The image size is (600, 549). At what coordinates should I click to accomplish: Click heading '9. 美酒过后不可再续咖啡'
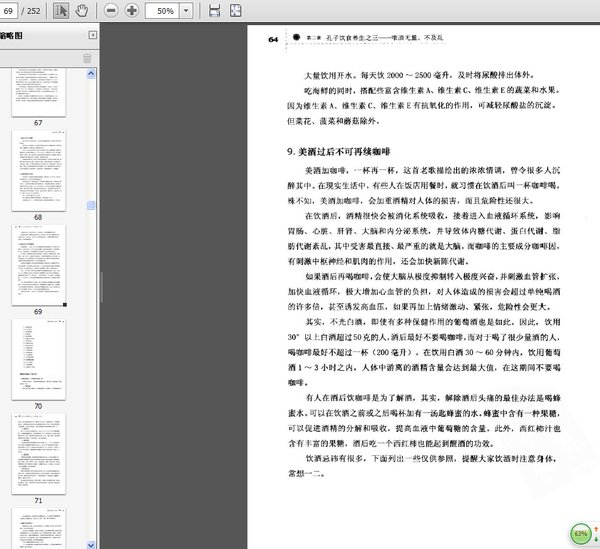pyautogui.click(x=338, y=152)
